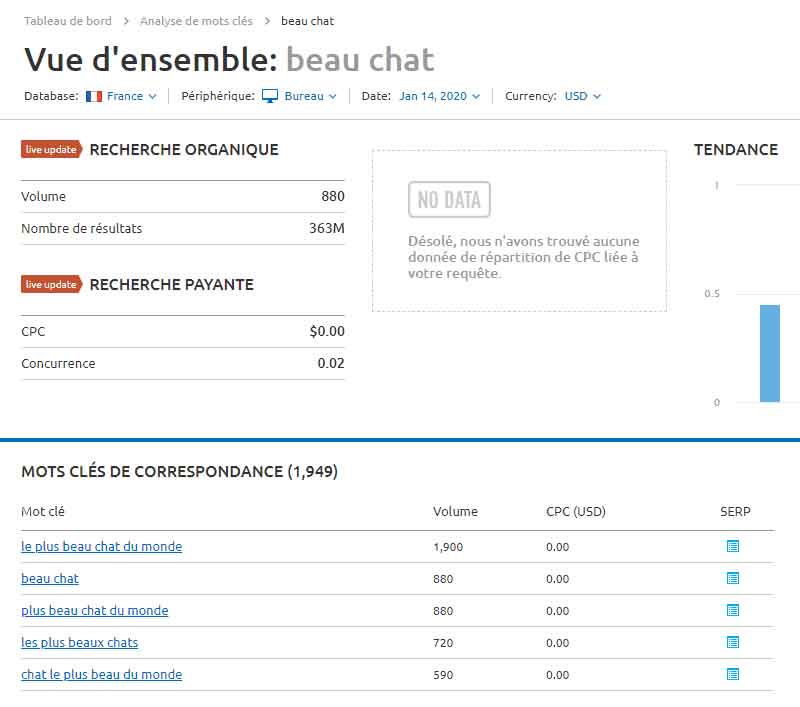
Task: Click the live update badge beside Recherche Organique
Action: coord(52,149)
